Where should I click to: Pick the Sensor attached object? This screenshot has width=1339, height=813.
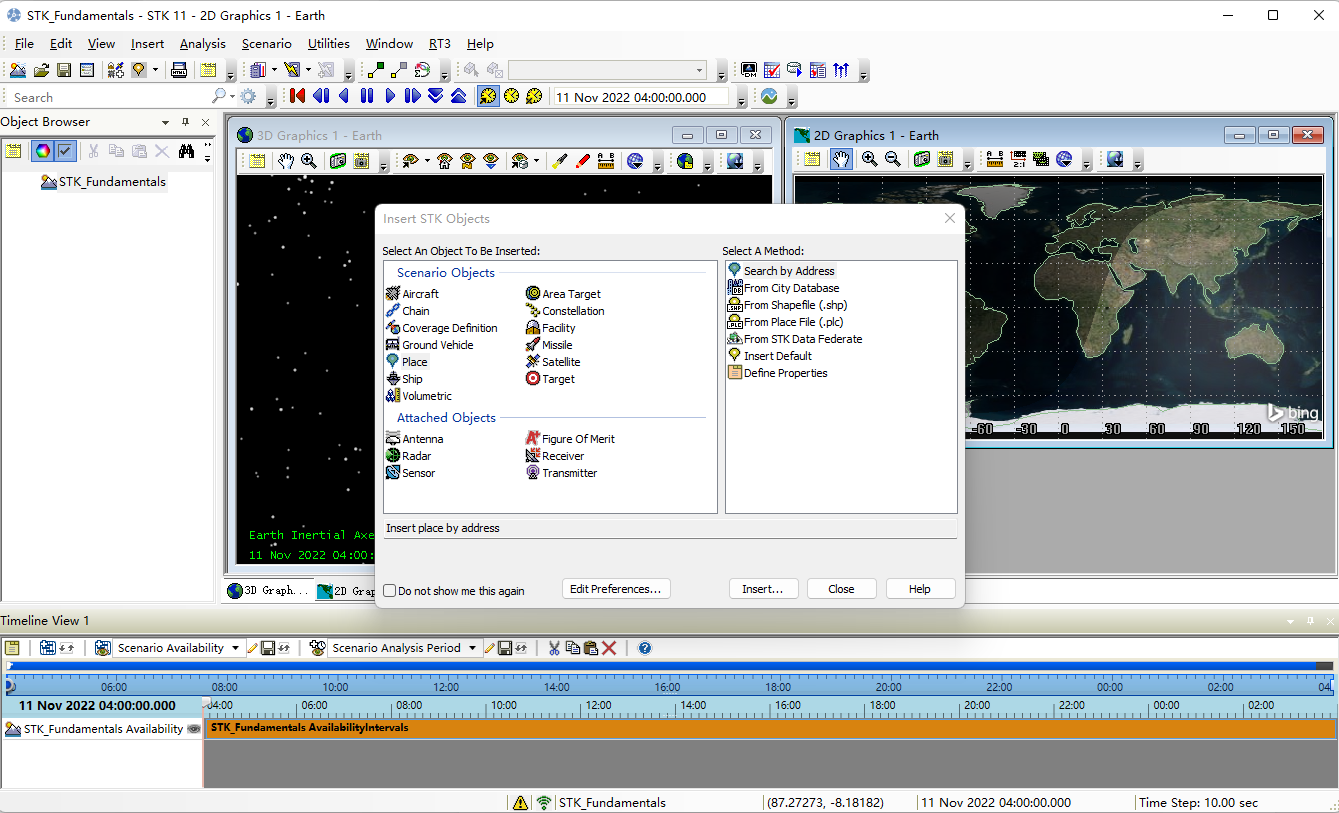(x=418, y=473)
